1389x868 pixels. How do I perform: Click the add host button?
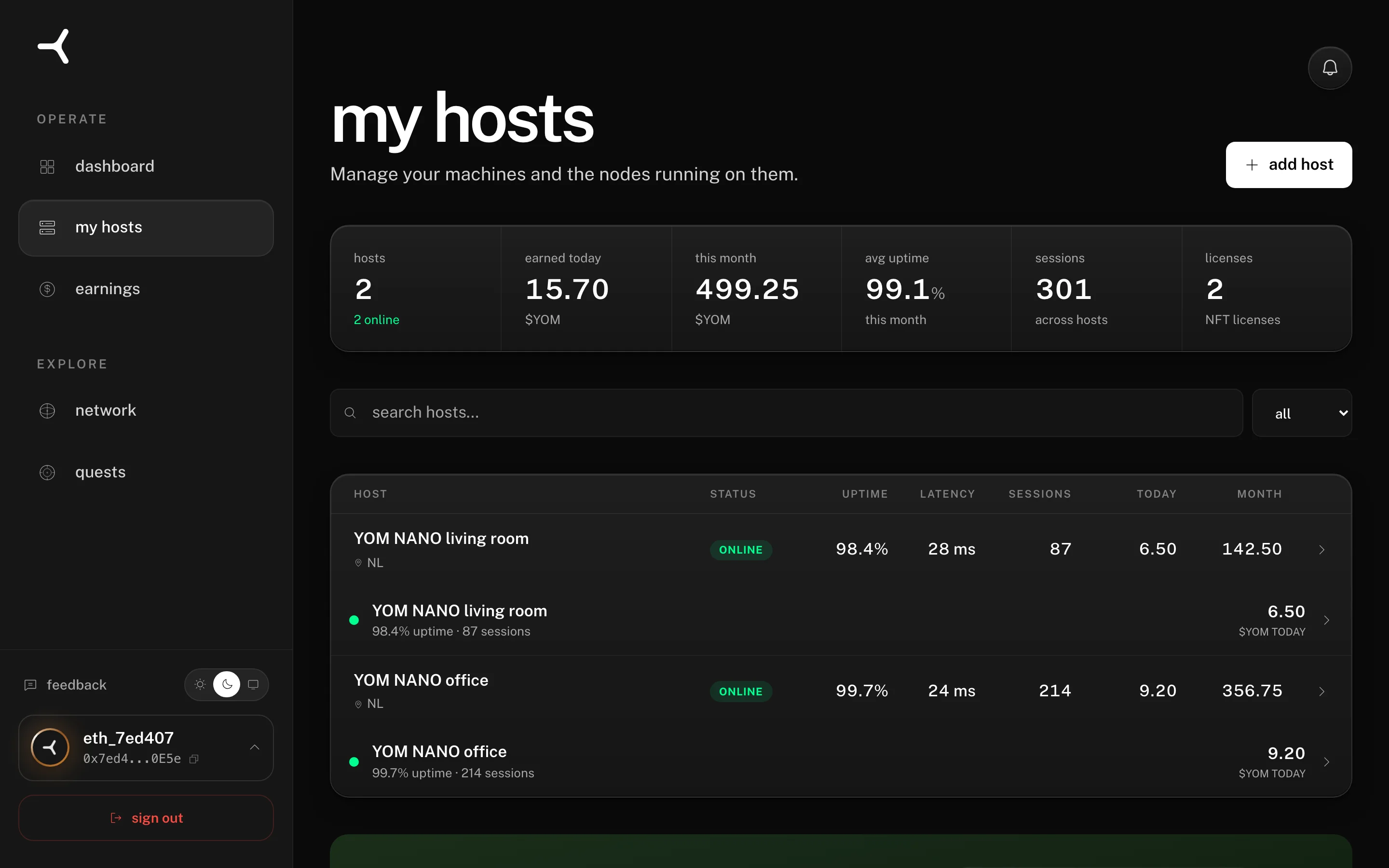(1289, 165)
